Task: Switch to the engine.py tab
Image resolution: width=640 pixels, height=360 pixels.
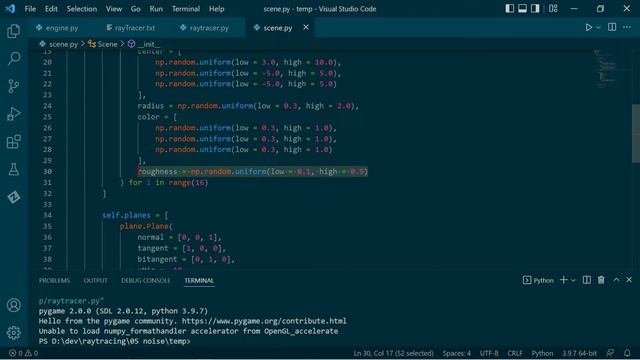Action: (57, 28)
